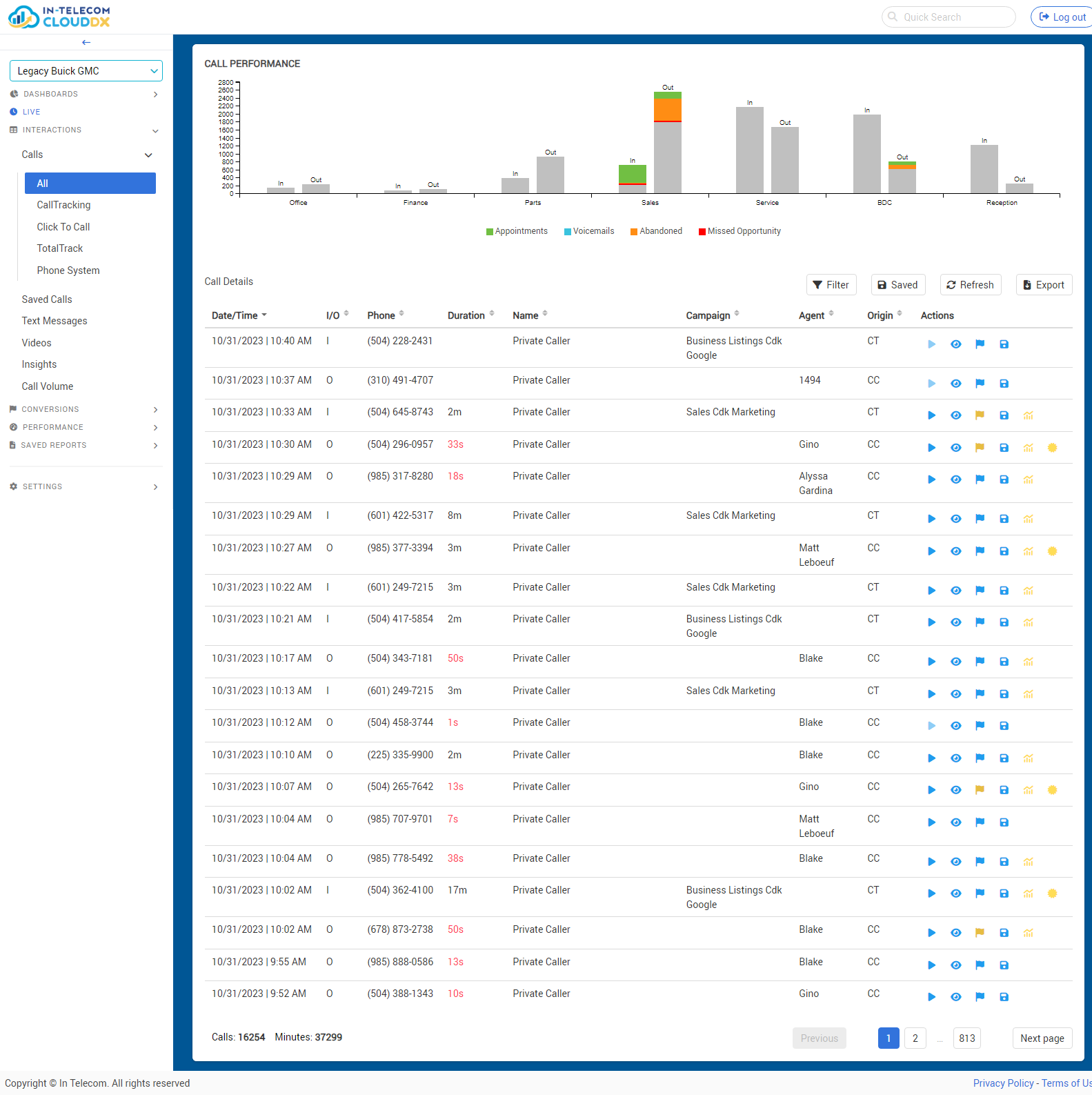
Task: View details of Alyssa Gardina call
Action: [955, 480]
